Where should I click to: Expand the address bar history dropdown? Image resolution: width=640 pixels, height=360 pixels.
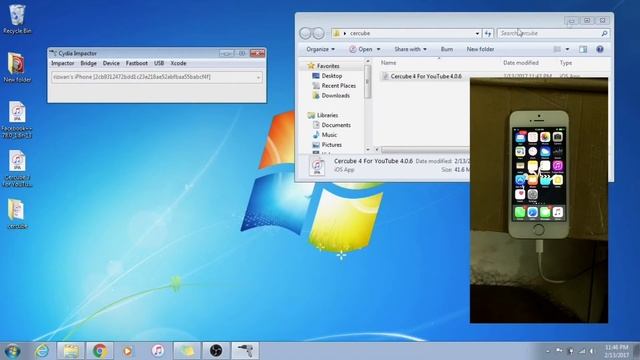pos(477,33)
